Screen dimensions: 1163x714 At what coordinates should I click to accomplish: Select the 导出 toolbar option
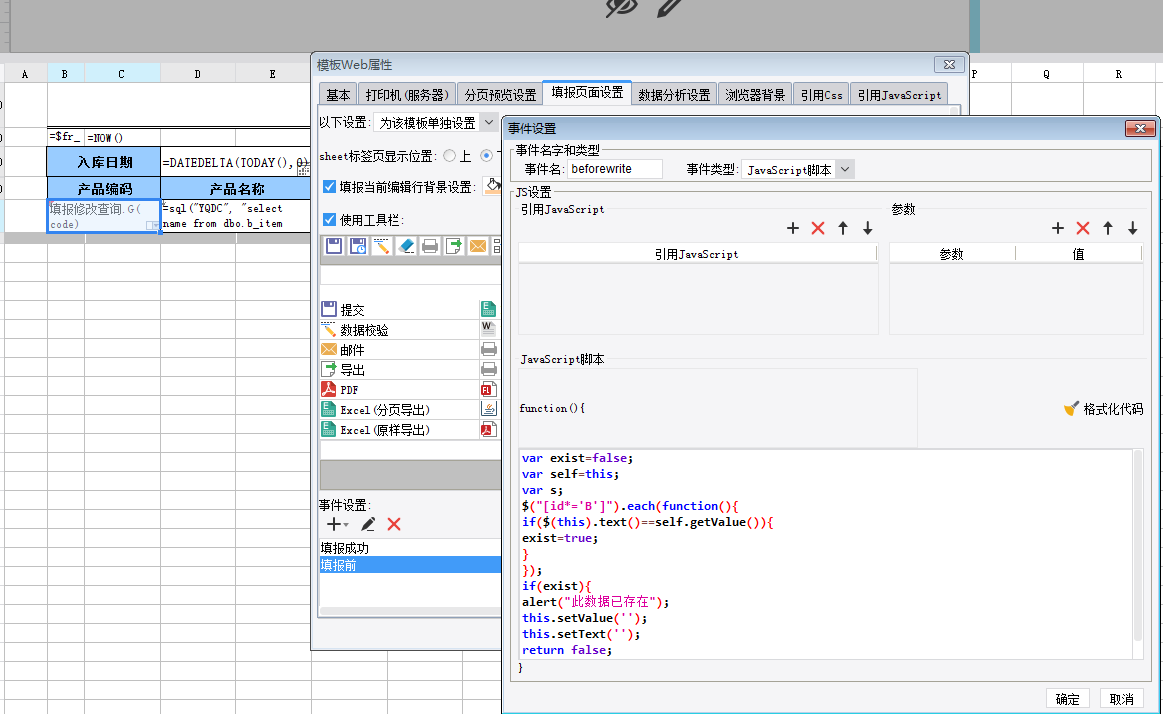click(x=400, y=369)
